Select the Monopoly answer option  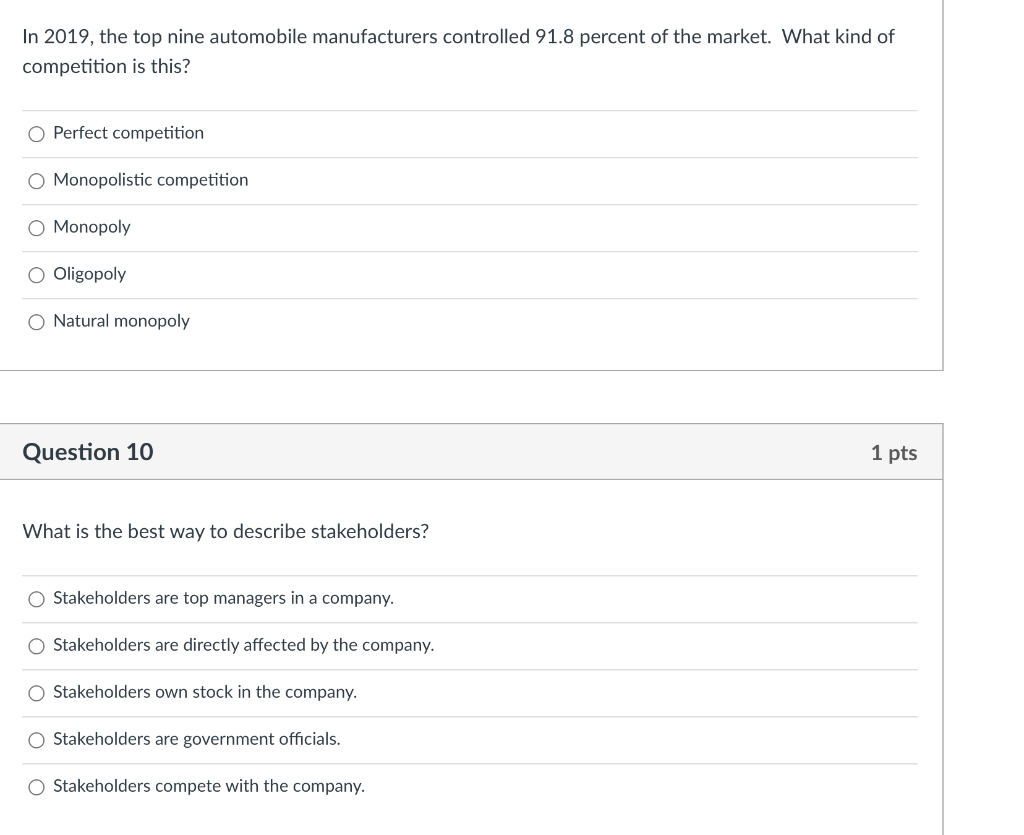pyautogui.click(x=36, y=227)
